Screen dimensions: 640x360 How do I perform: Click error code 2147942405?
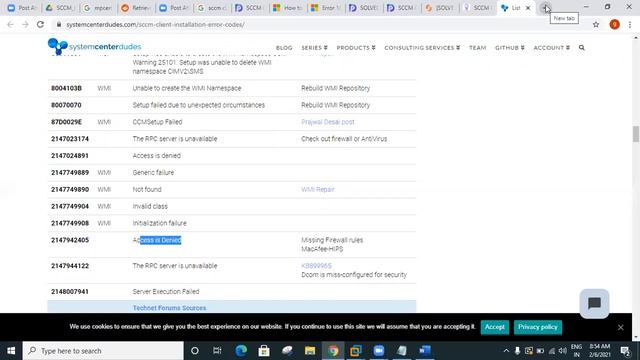(70, 240)
